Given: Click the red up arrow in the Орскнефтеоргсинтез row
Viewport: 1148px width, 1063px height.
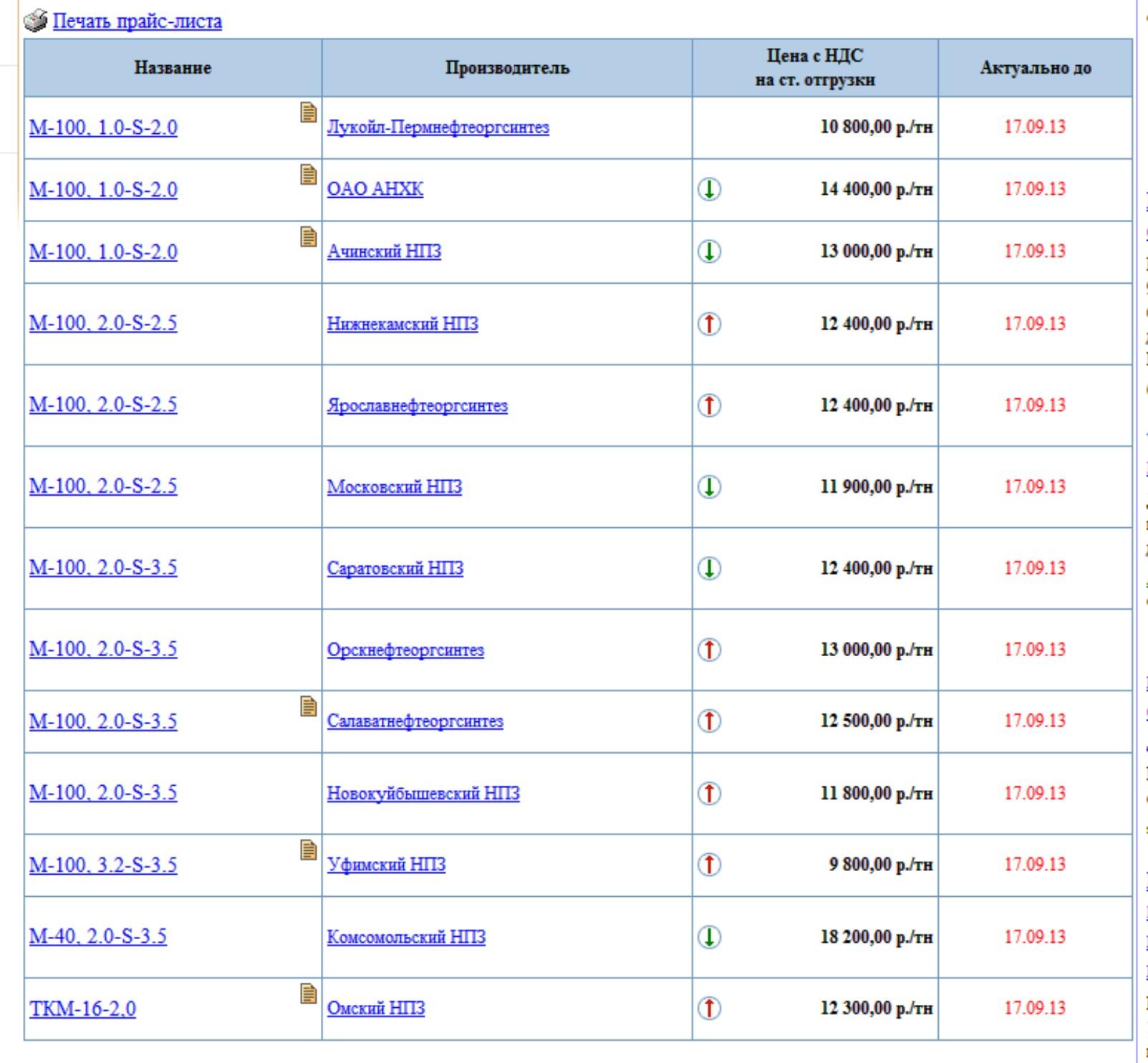Looking at the screenshot, I should click(710, 650).
